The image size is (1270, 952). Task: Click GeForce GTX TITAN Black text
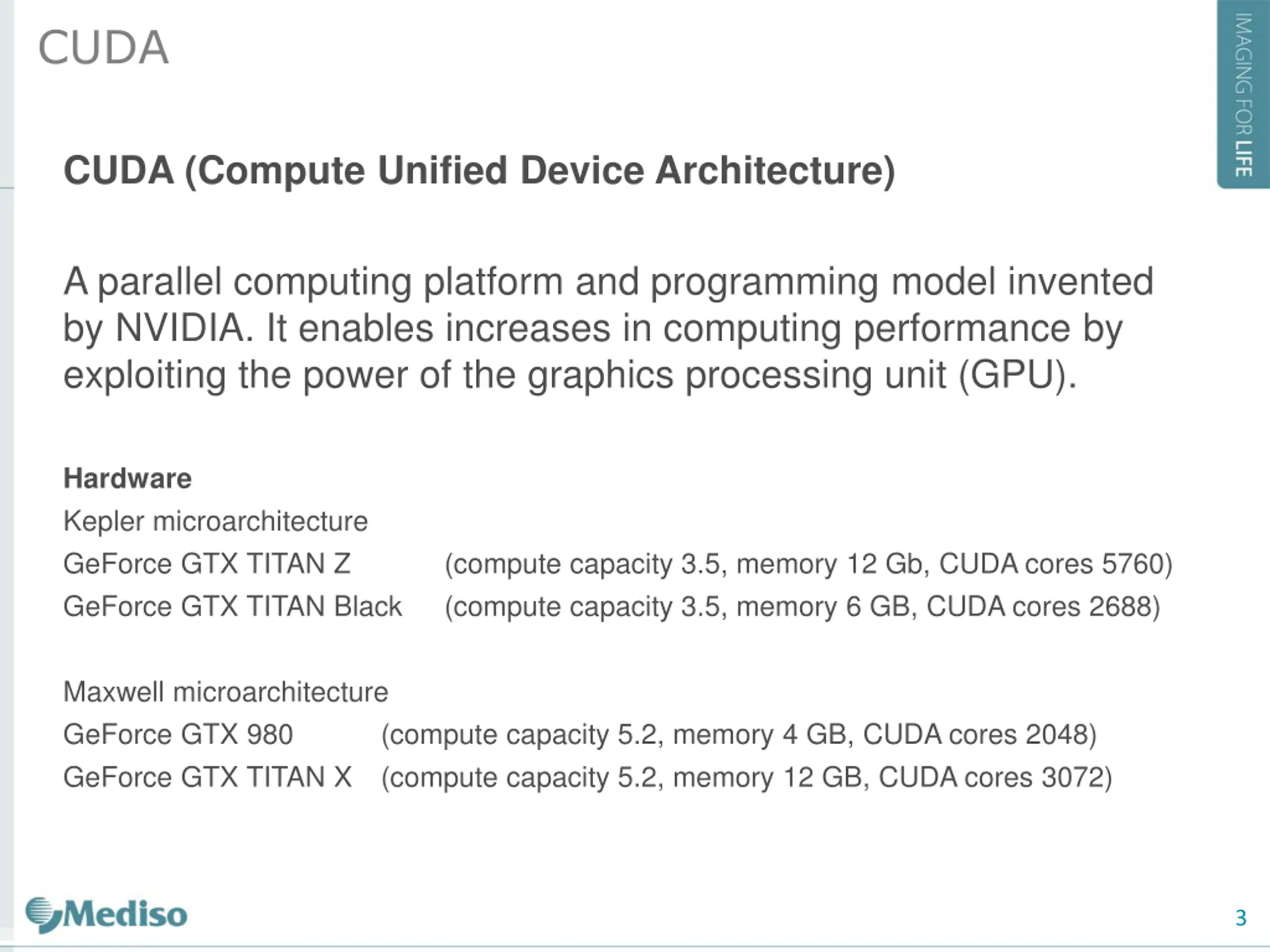[x=233, y=606]
